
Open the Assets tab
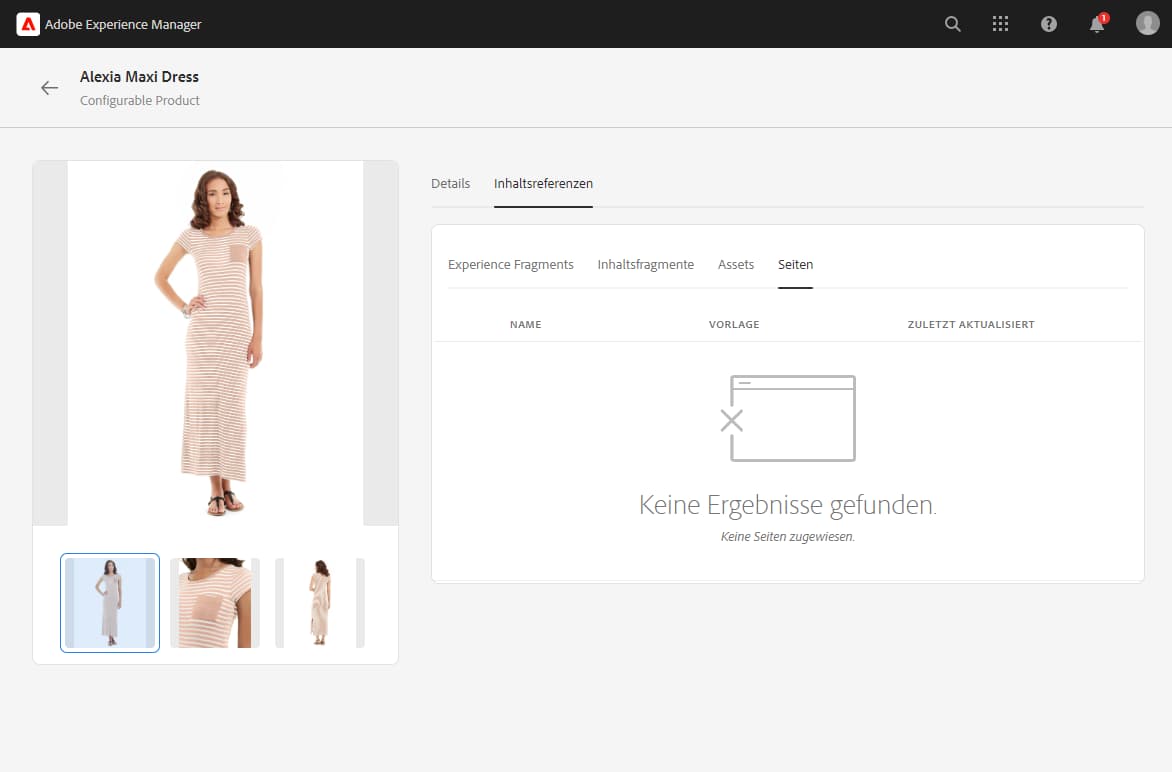click(736, 264)
